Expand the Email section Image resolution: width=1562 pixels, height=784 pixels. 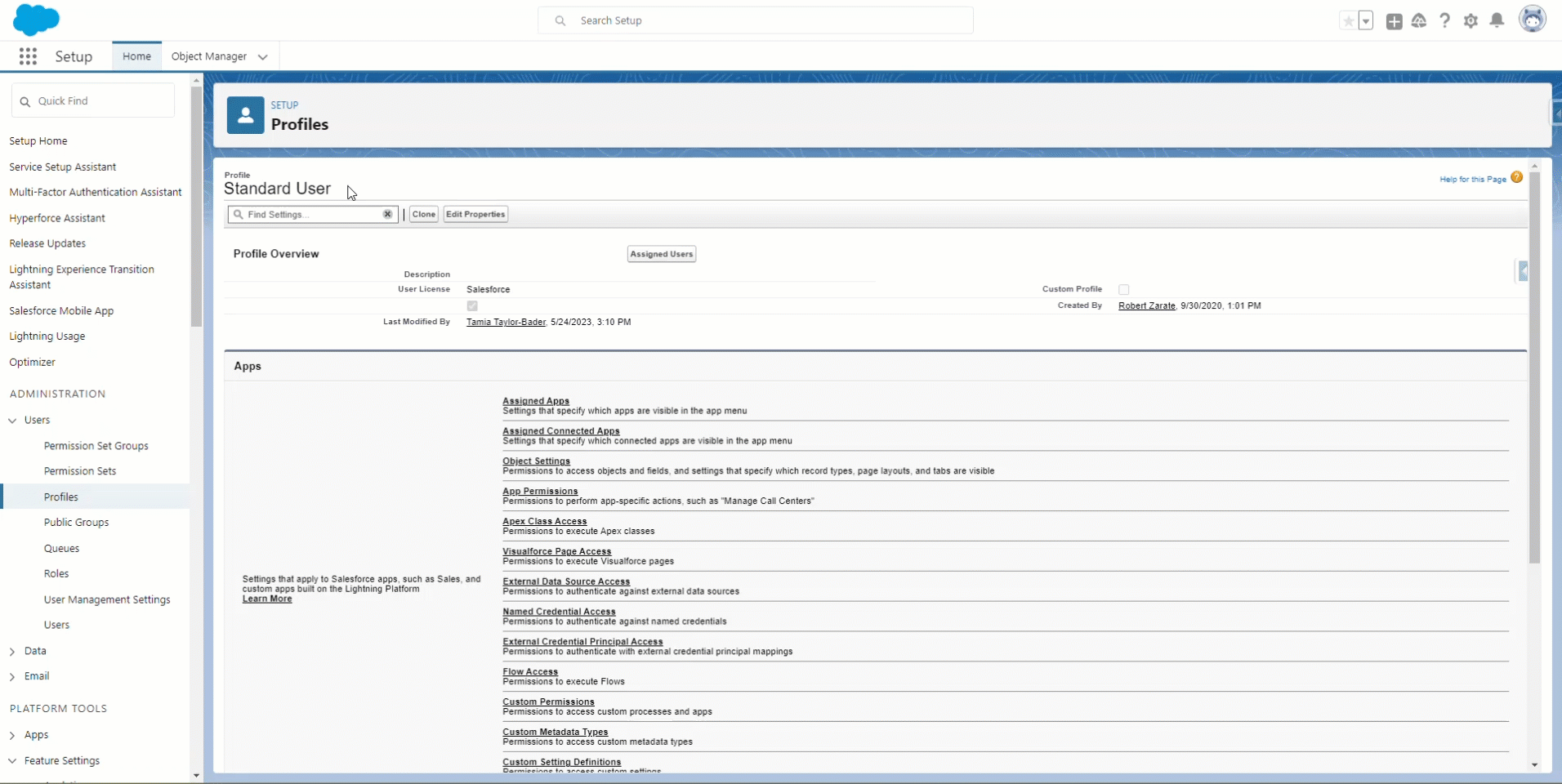point(12,677)
